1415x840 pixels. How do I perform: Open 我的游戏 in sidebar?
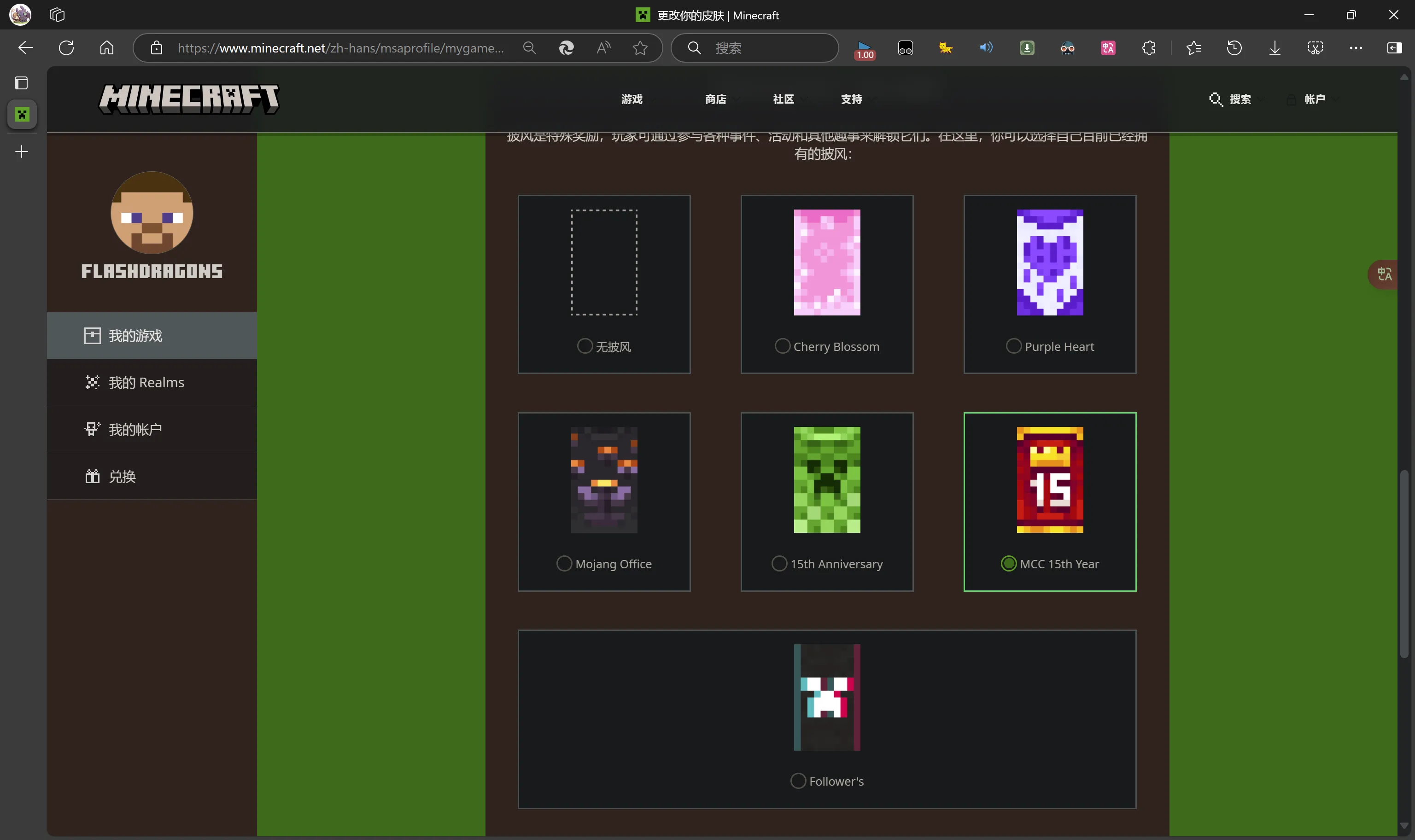coord(152,336)
